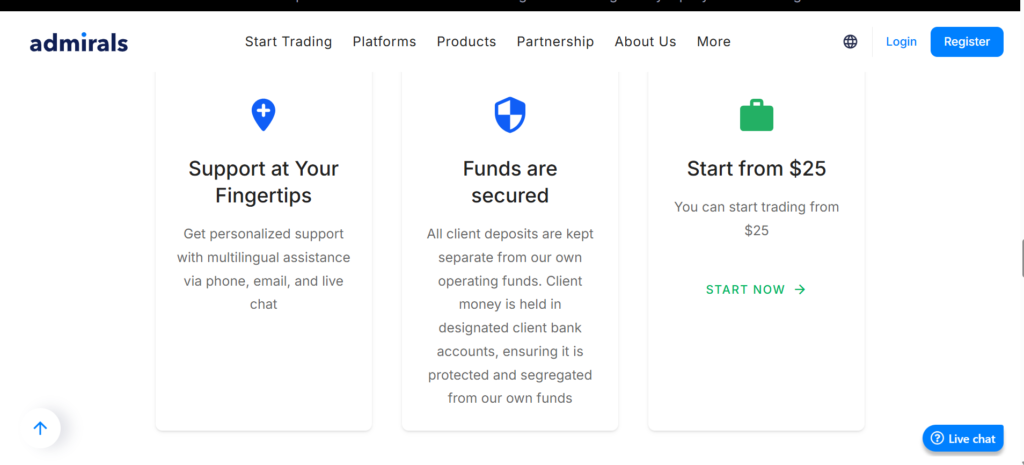Click the blue support location-pin icon
This screenshot has height=465, width=1024.
[x=263, y=114]
